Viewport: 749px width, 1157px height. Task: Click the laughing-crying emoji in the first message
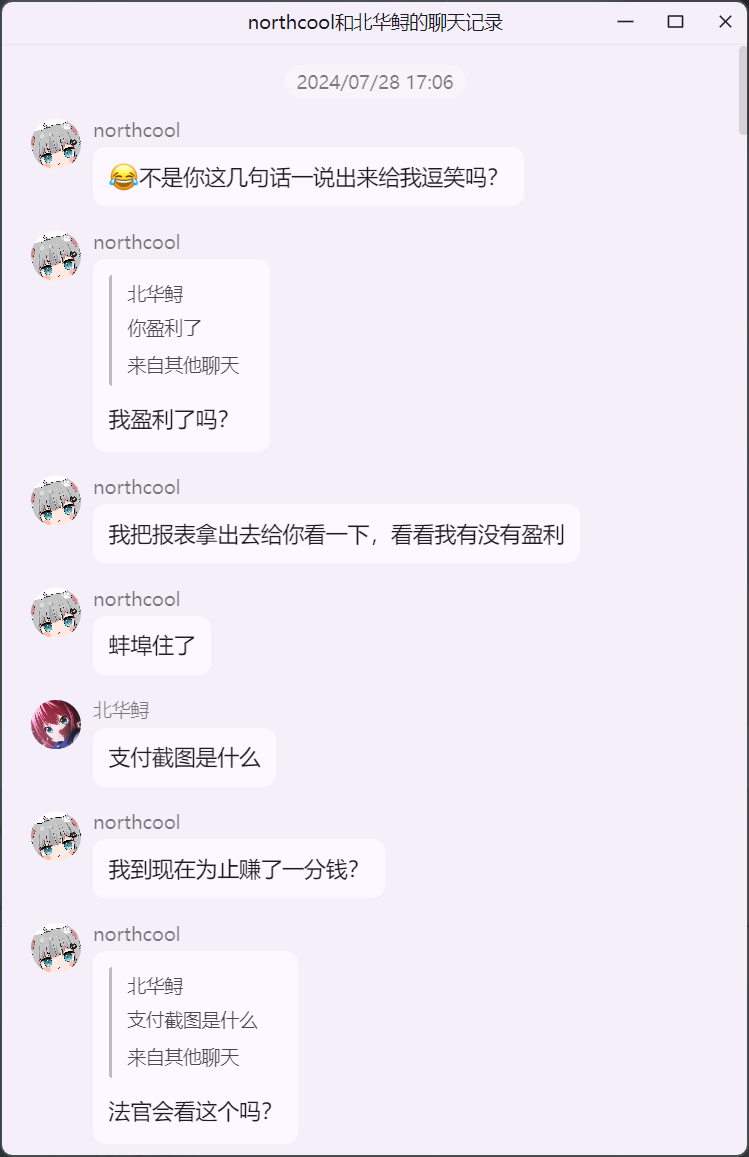tap(123, 177)
